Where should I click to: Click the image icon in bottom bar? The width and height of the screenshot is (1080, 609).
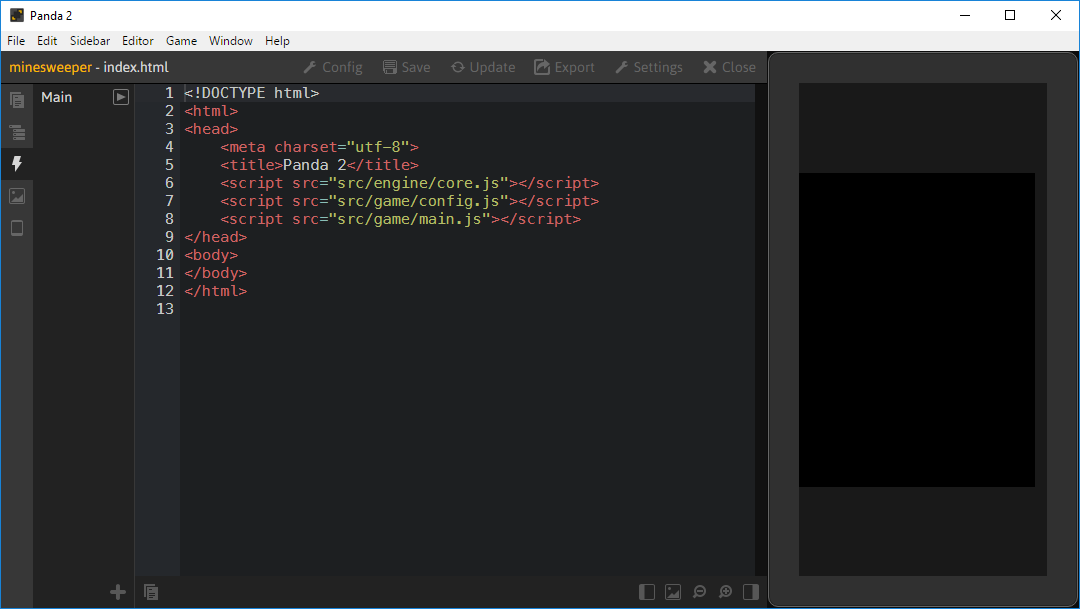(x=673, y=592)
